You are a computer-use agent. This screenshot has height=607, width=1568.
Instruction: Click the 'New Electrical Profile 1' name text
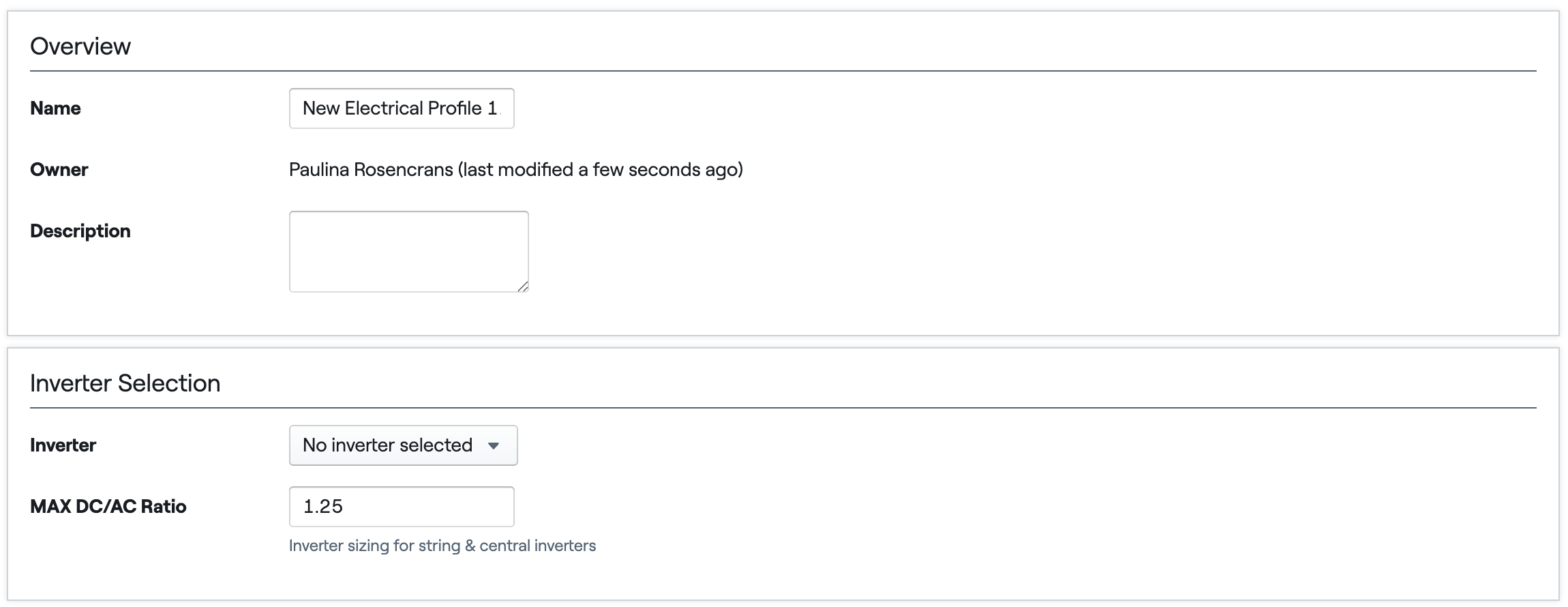400,108
